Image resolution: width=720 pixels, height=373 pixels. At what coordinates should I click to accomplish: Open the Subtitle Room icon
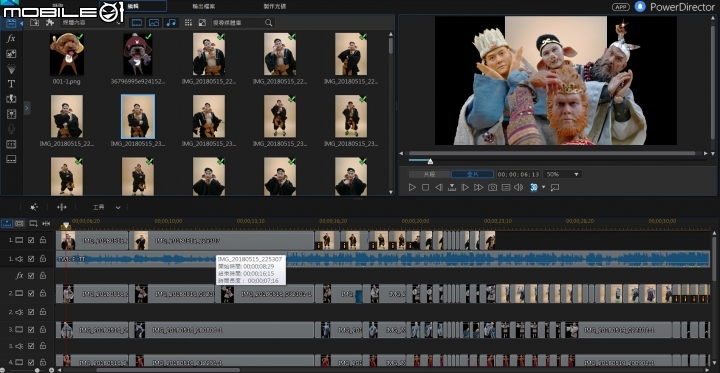(11, 159)
